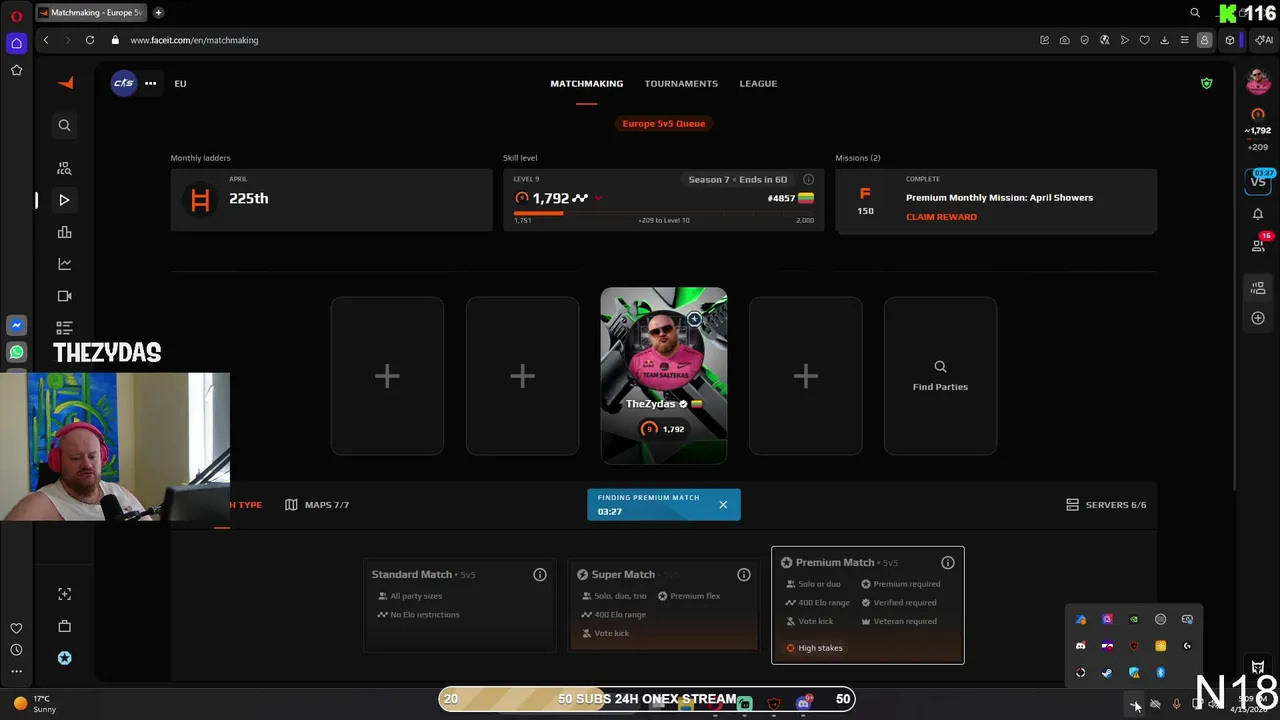Reload the page in Opera toolbar

coord(90,40)
